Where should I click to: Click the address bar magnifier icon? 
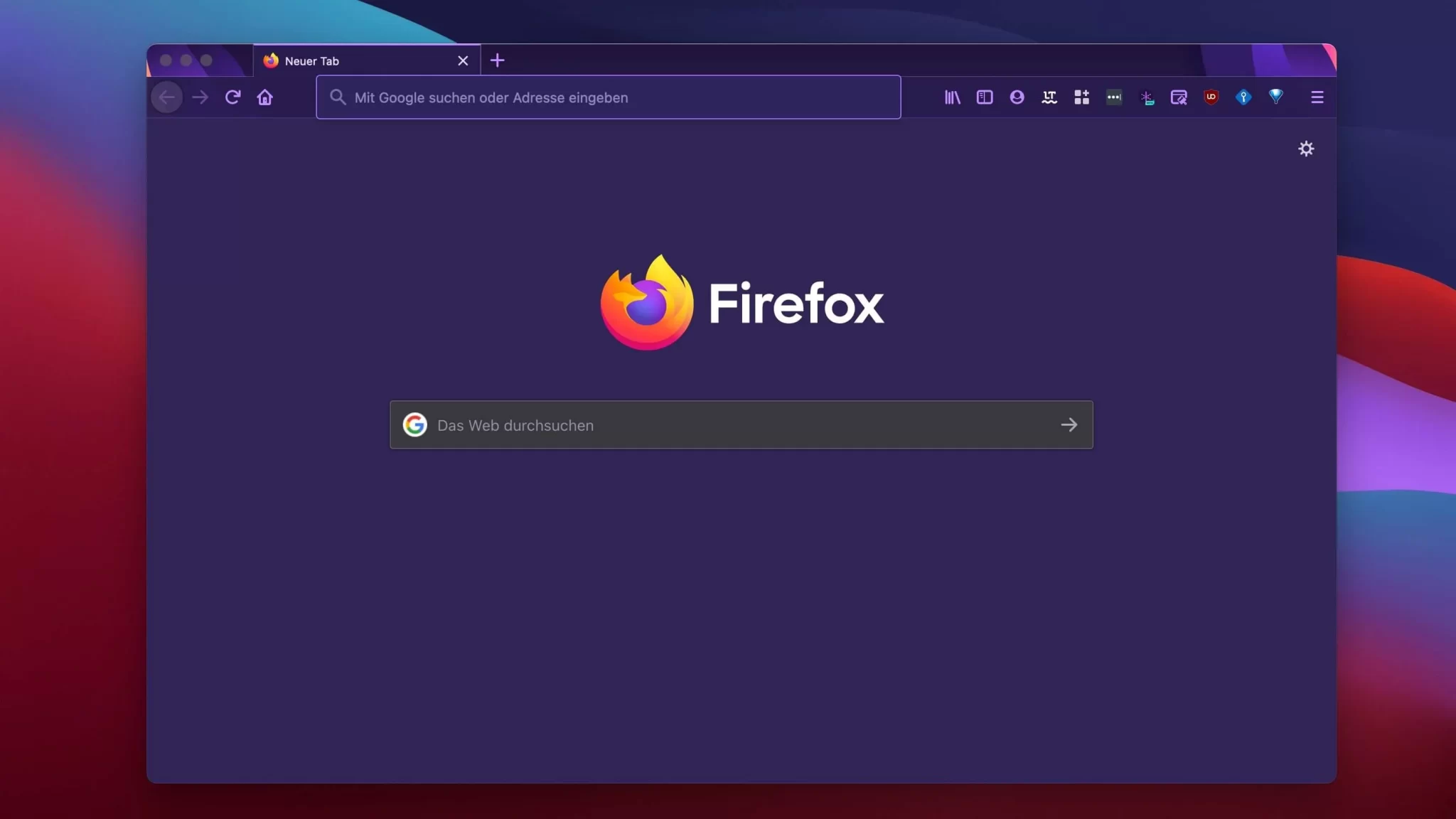(x=338, y=97)
